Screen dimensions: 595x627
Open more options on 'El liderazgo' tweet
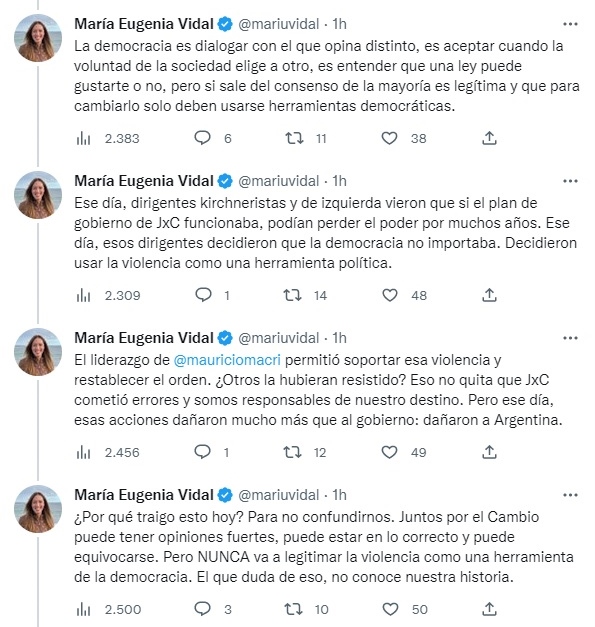pyautogui.click(x=570, y=338)
